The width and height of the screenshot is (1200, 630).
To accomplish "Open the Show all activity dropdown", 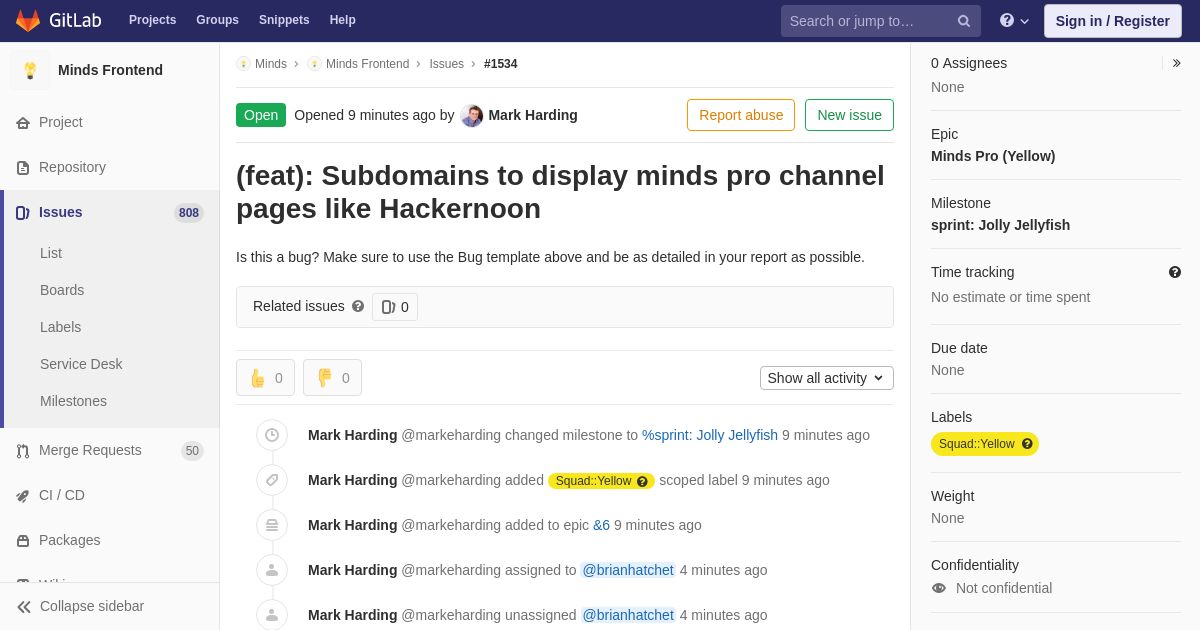I will [827, 378].
